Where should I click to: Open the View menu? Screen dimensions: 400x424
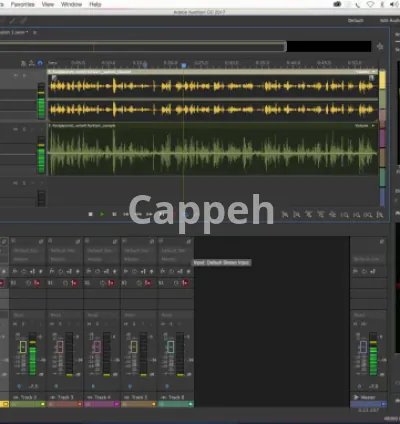(x=48, y=4)
